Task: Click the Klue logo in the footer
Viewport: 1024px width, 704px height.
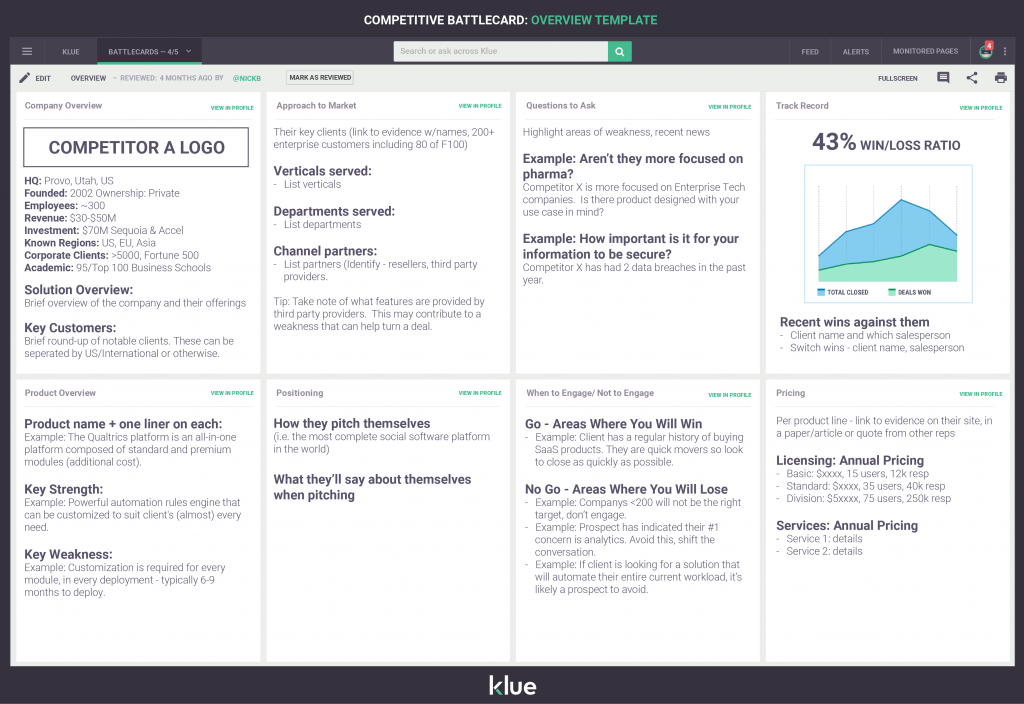Action: coord(513,685)
